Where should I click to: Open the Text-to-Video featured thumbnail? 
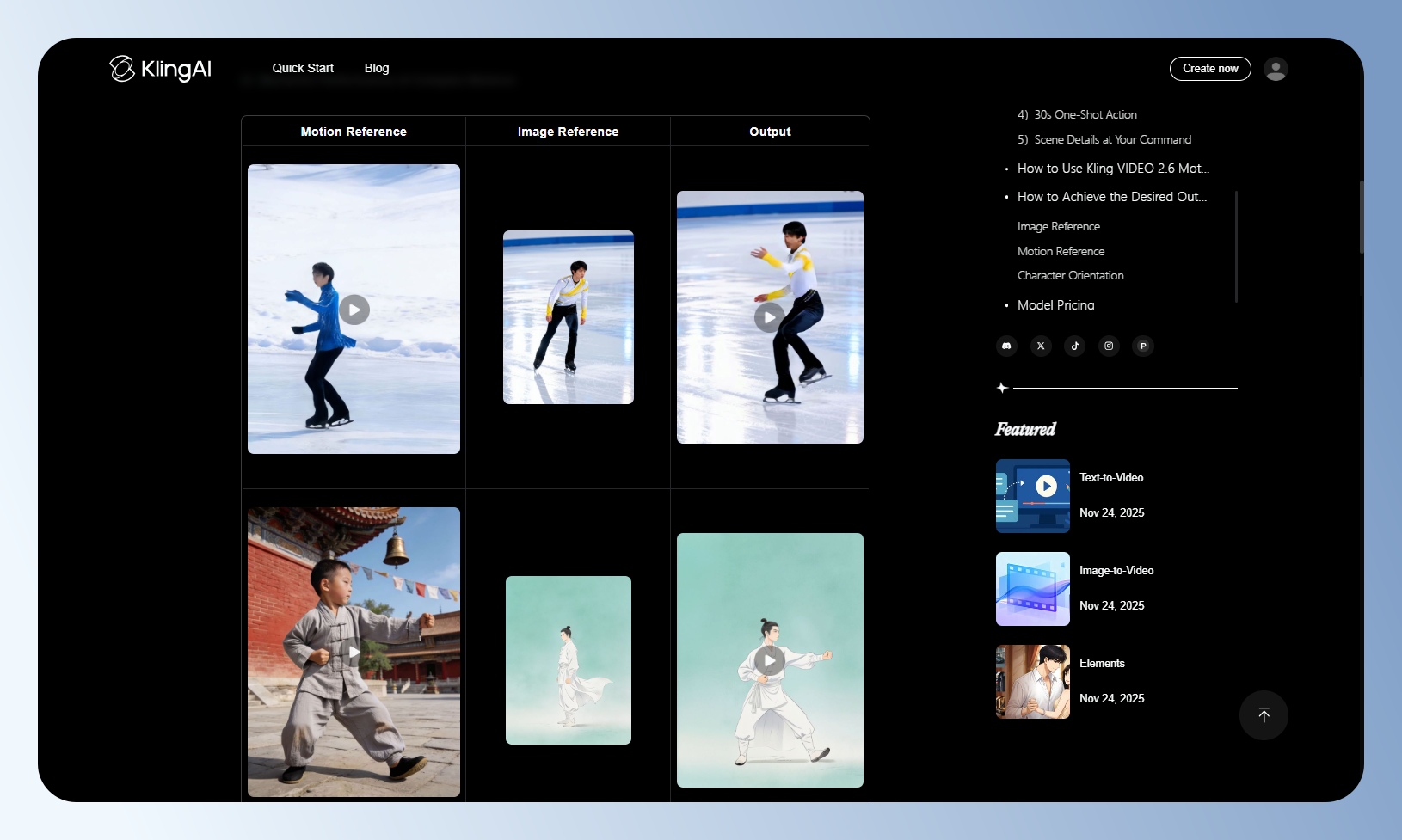pos(1033,496)
